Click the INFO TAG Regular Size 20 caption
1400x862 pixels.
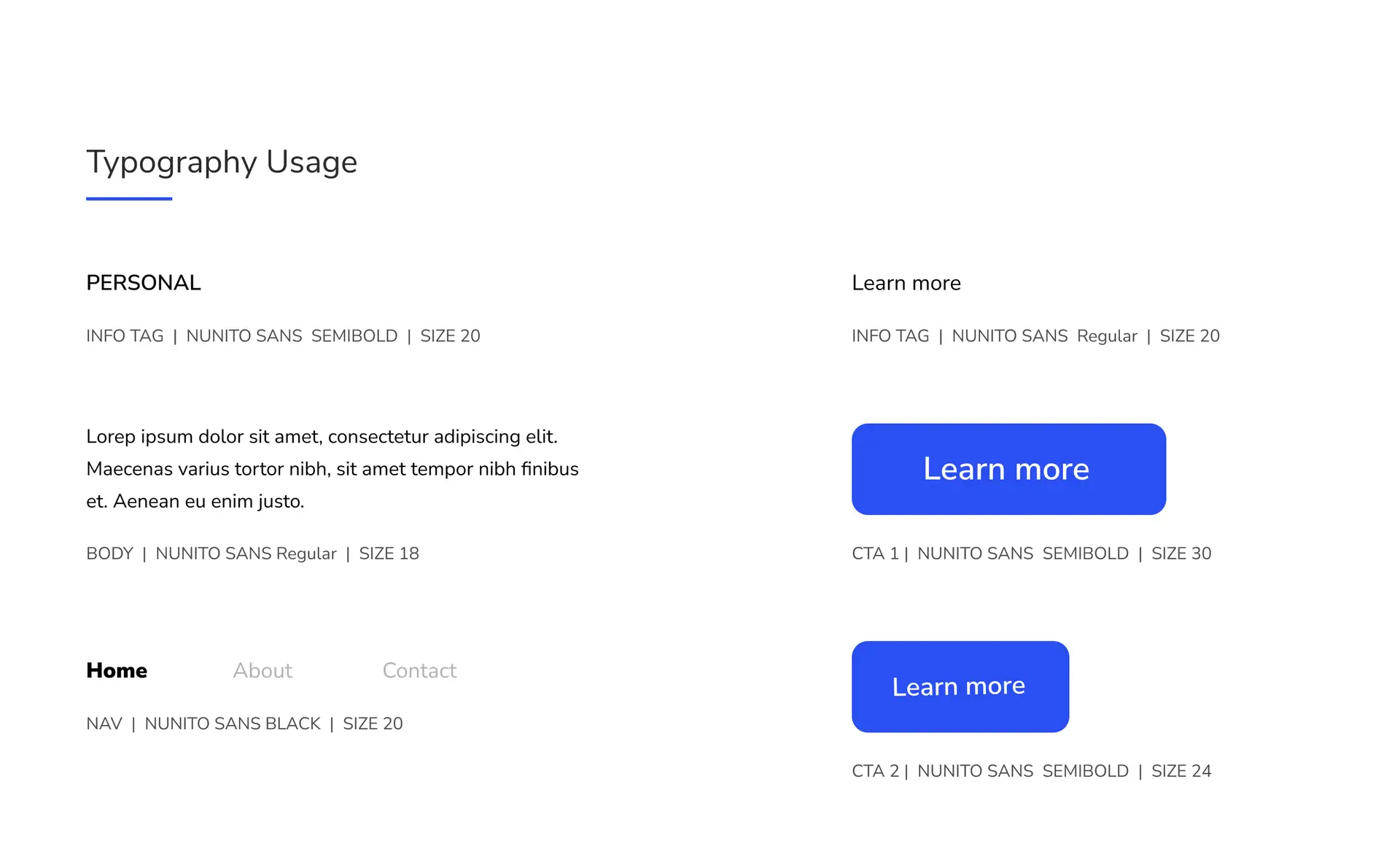(x=1035, y=336)
